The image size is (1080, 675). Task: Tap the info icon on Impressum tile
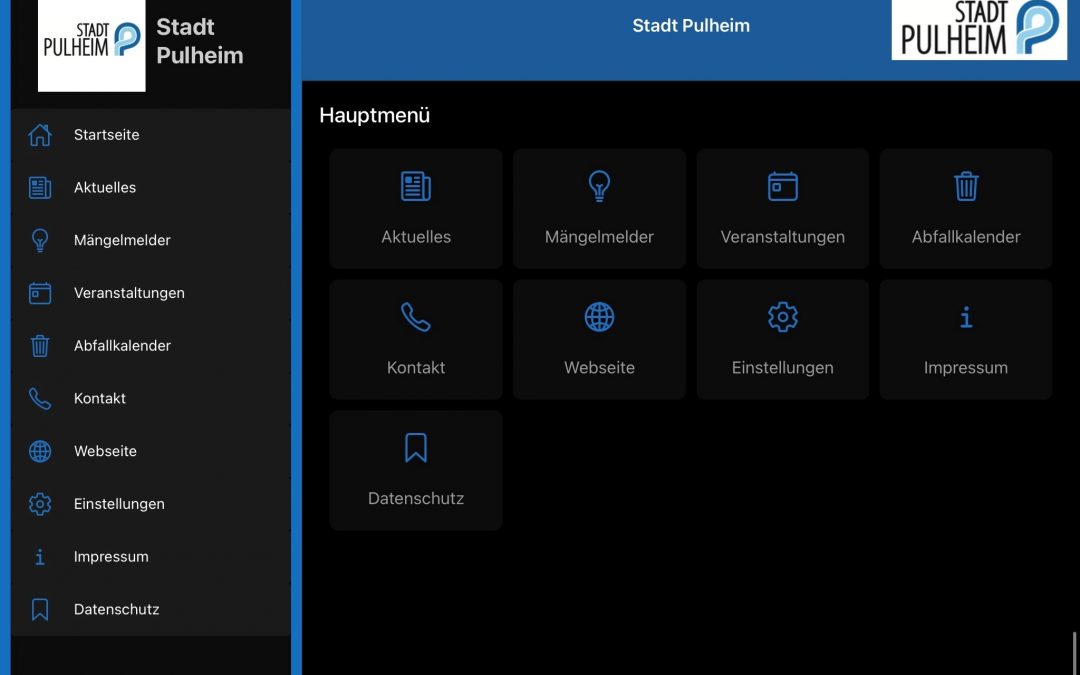pyautogui.click(x=966, y=318)
